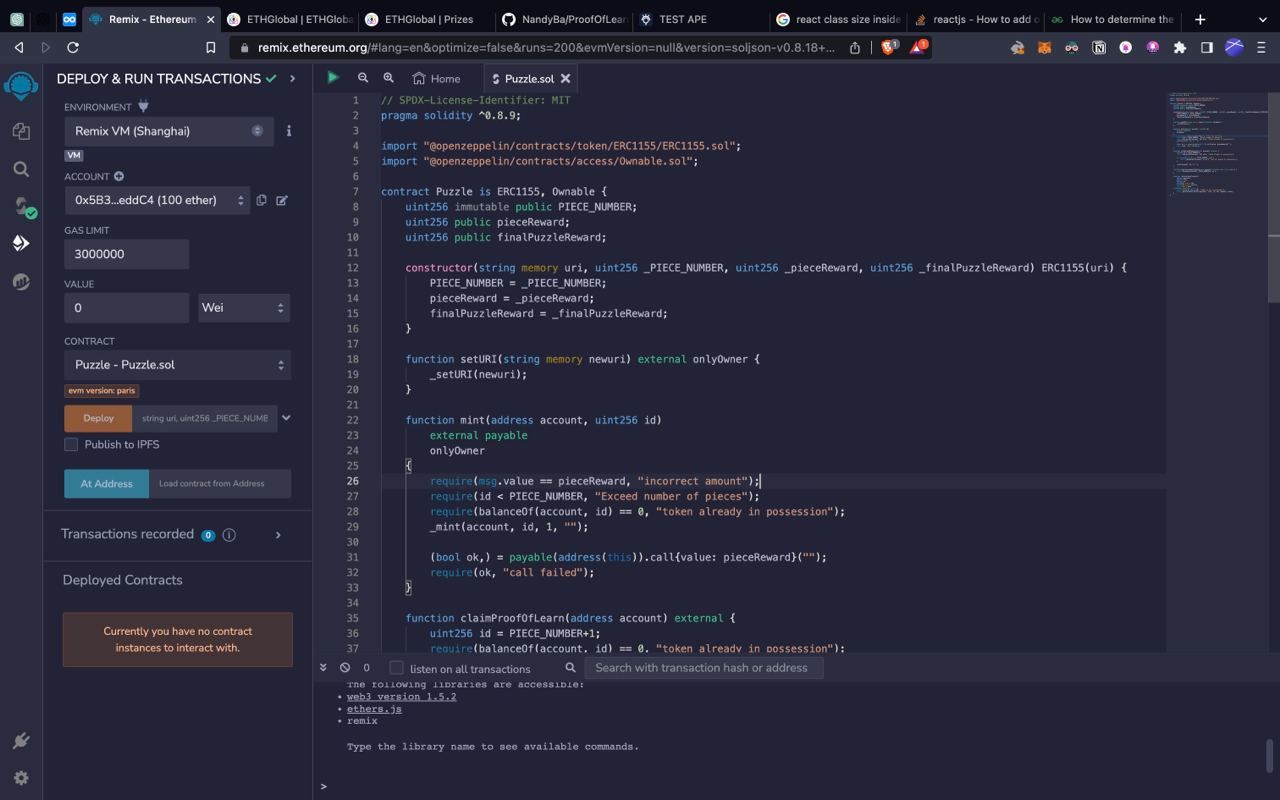Open the analysis sidebar icon below Deploy
This screenshot has height=800, width=1280.
(20, 282)
